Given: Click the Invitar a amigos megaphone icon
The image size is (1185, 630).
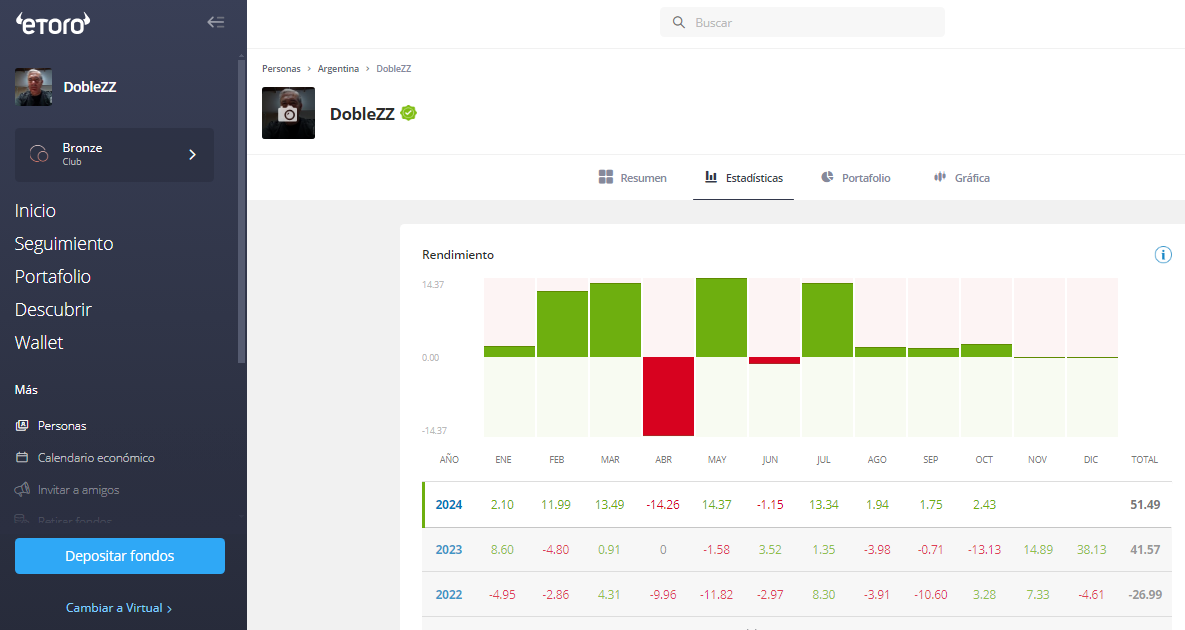Looking at the screenshot, I should point(22,490).
